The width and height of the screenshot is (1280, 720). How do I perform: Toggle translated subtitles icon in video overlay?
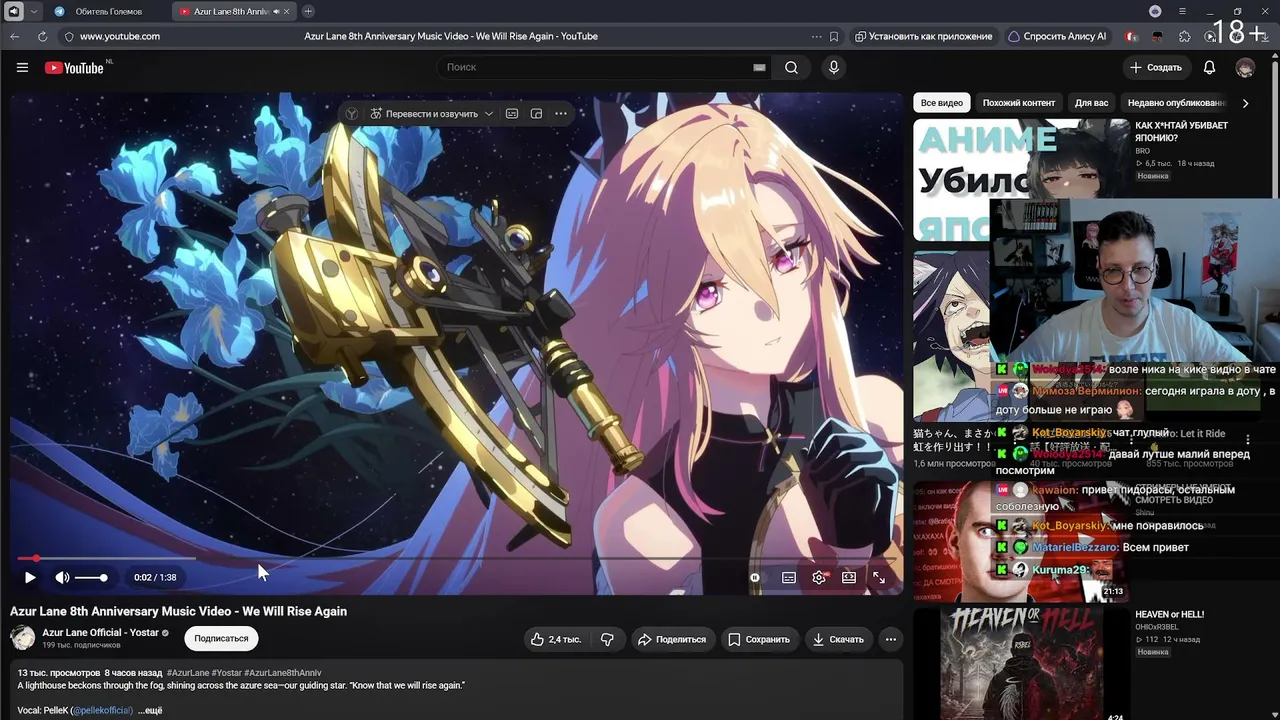click(512, 114)
